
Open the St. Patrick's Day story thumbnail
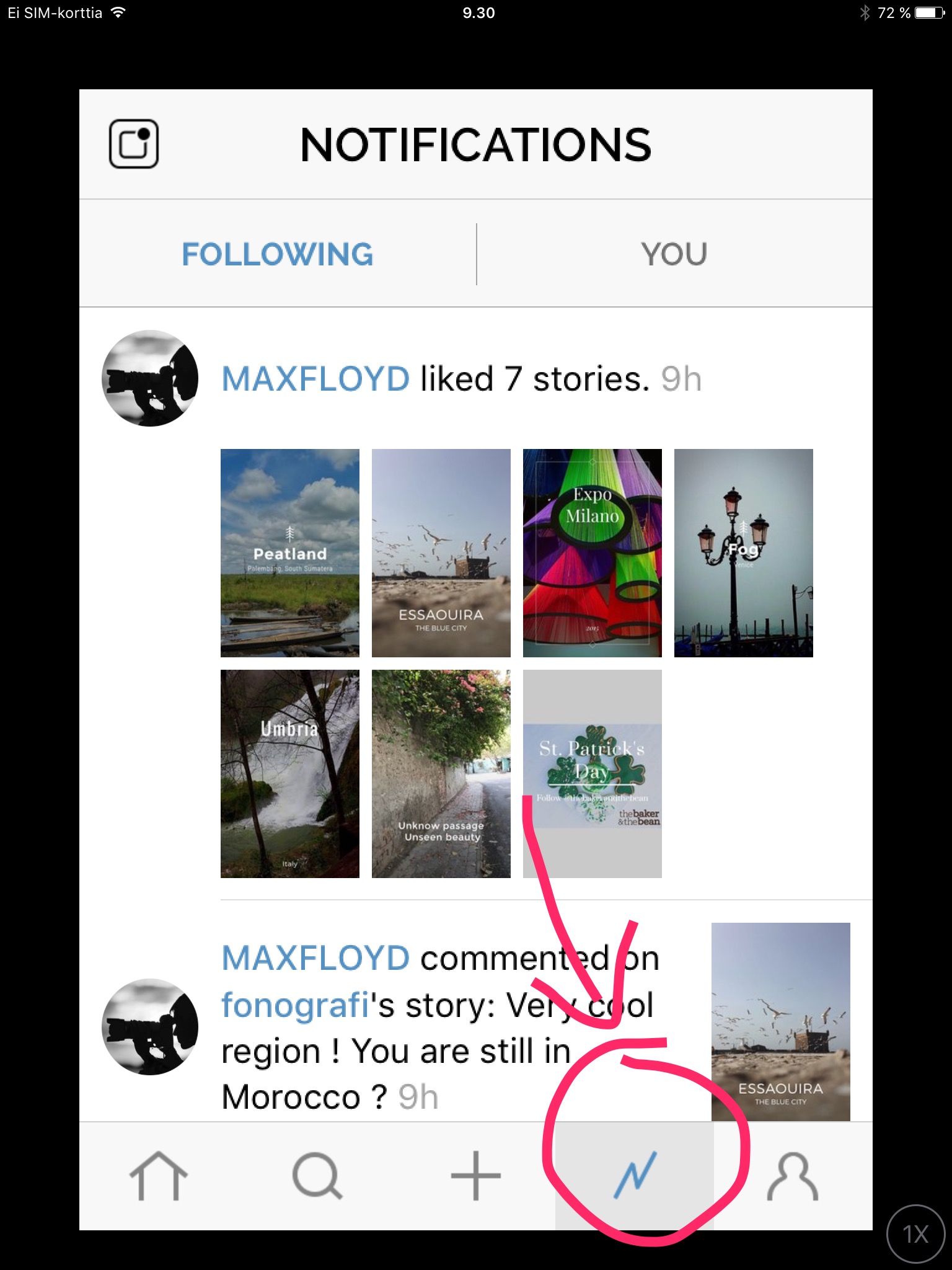(x=593, y=773)
